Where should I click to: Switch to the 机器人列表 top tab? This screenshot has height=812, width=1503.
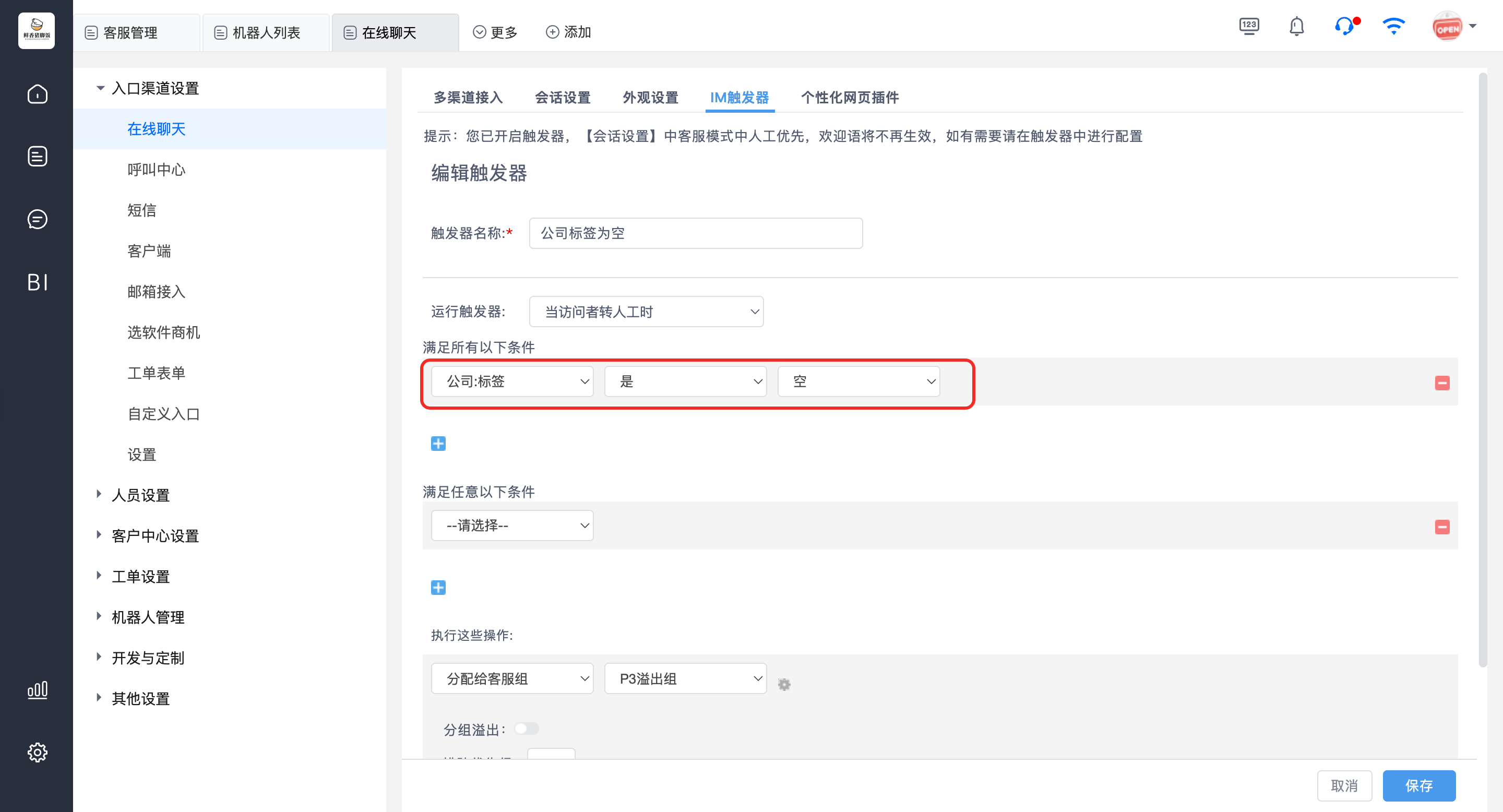point(266,33)
